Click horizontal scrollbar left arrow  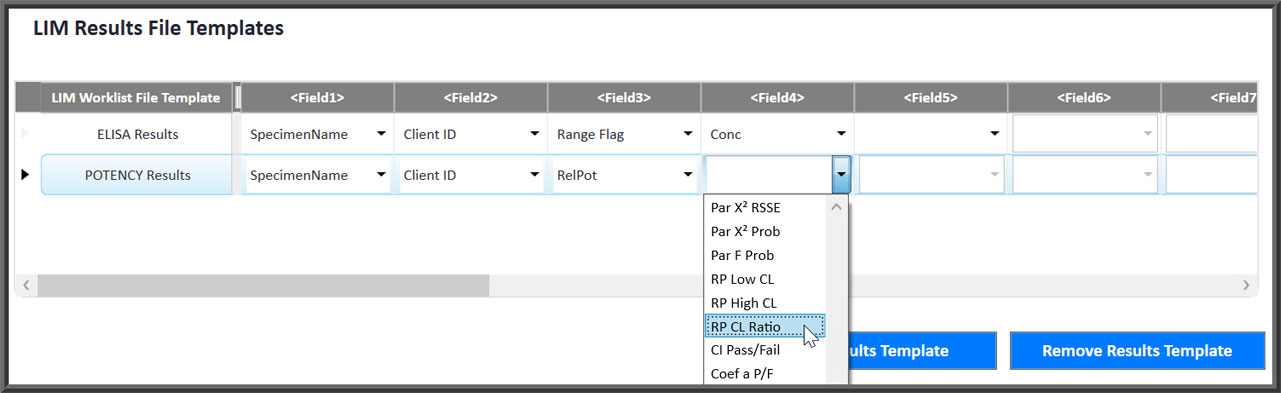[26, 285]
